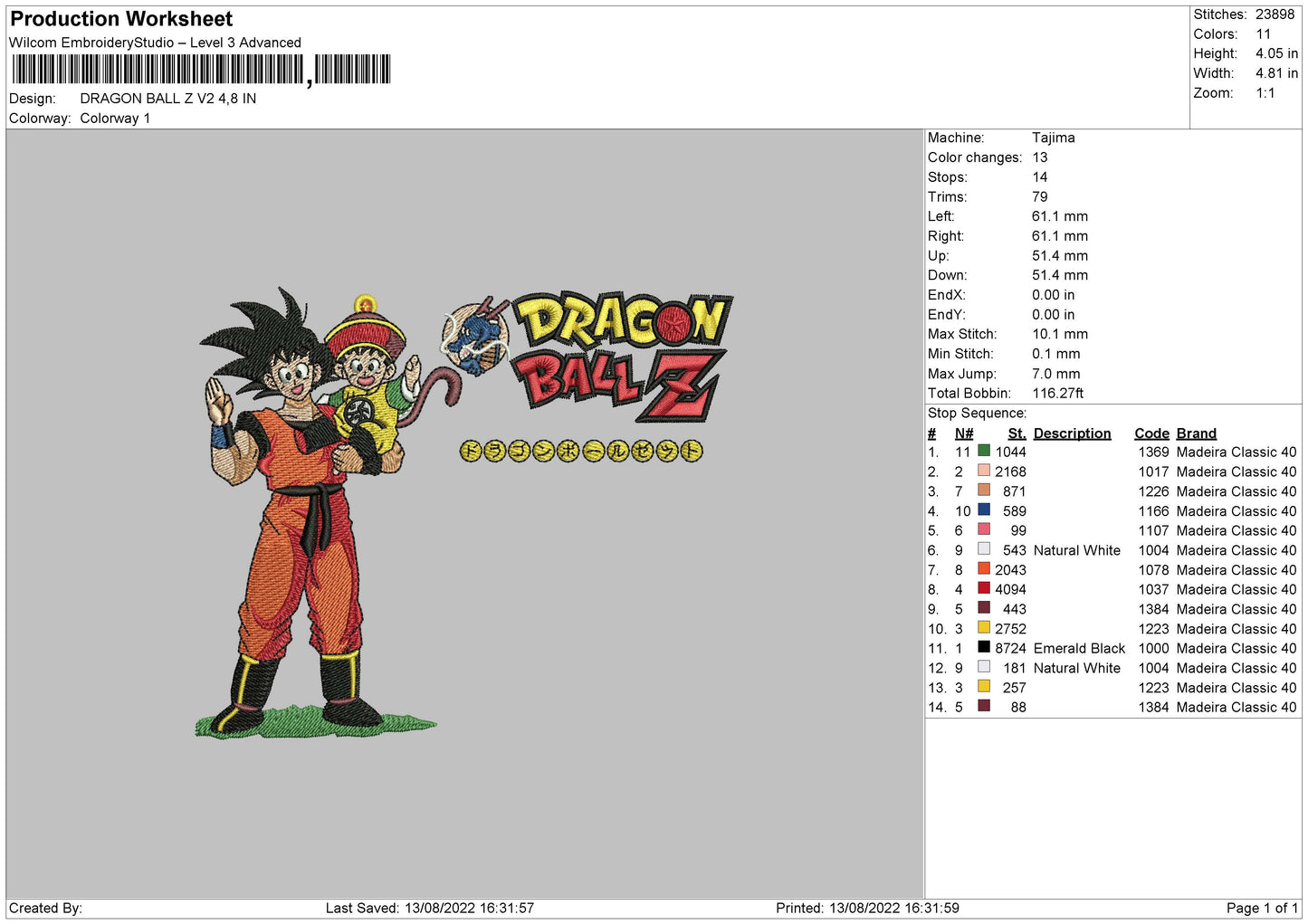The height and width of the screenshot is (924, 1308).
Task: Click the 'Printed: 13/08/2022 16:31:59' text
Action: pyautogui.click(x=867, y=908)
